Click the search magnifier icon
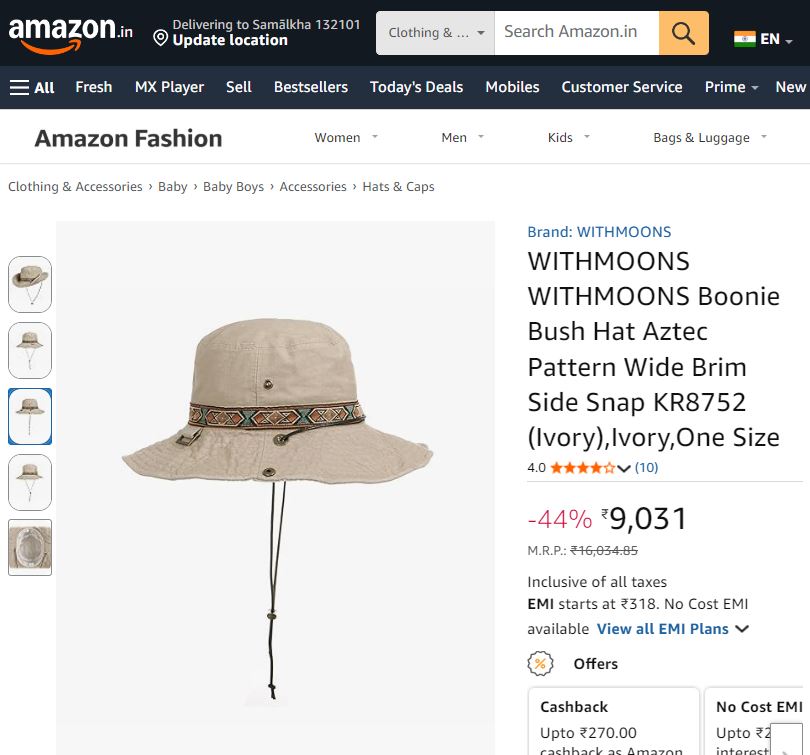This screenshot has height=755, width=810. click(x=684, y=32)
